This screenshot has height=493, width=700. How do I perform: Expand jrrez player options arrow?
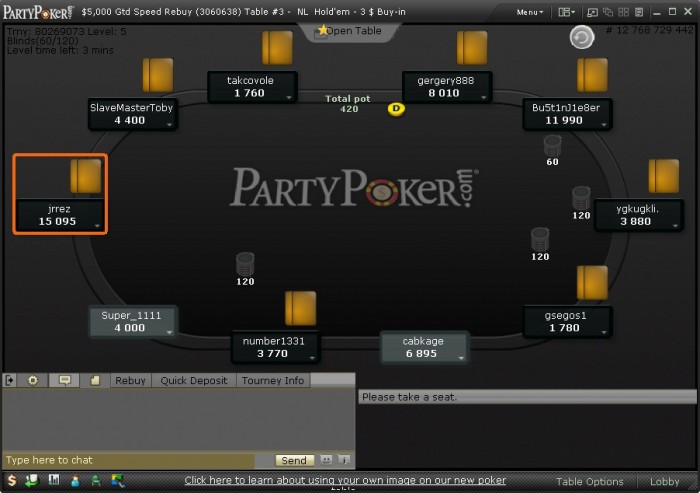point(97,226)
